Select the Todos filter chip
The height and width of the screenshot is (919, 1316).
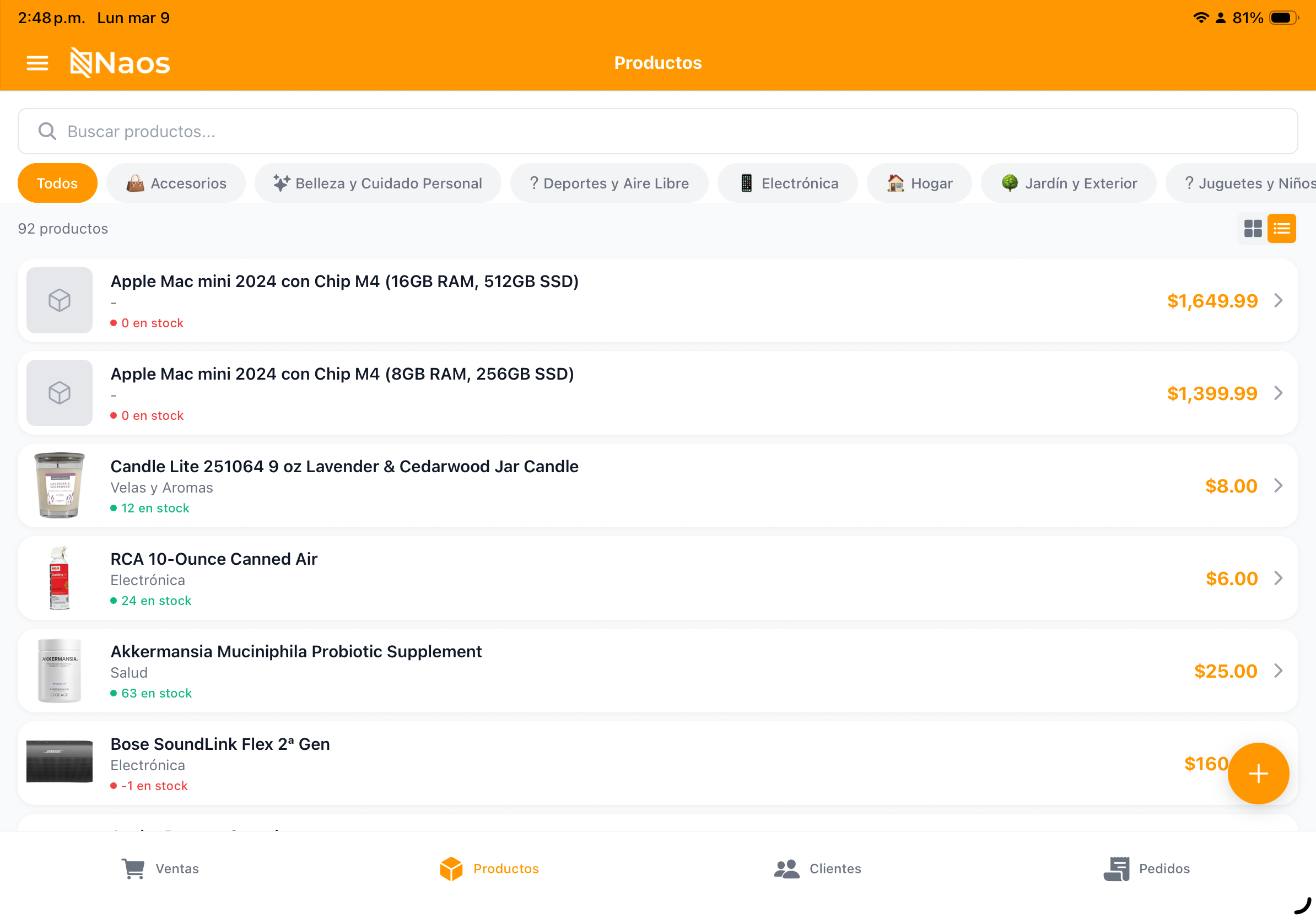[x=57, y=183]
